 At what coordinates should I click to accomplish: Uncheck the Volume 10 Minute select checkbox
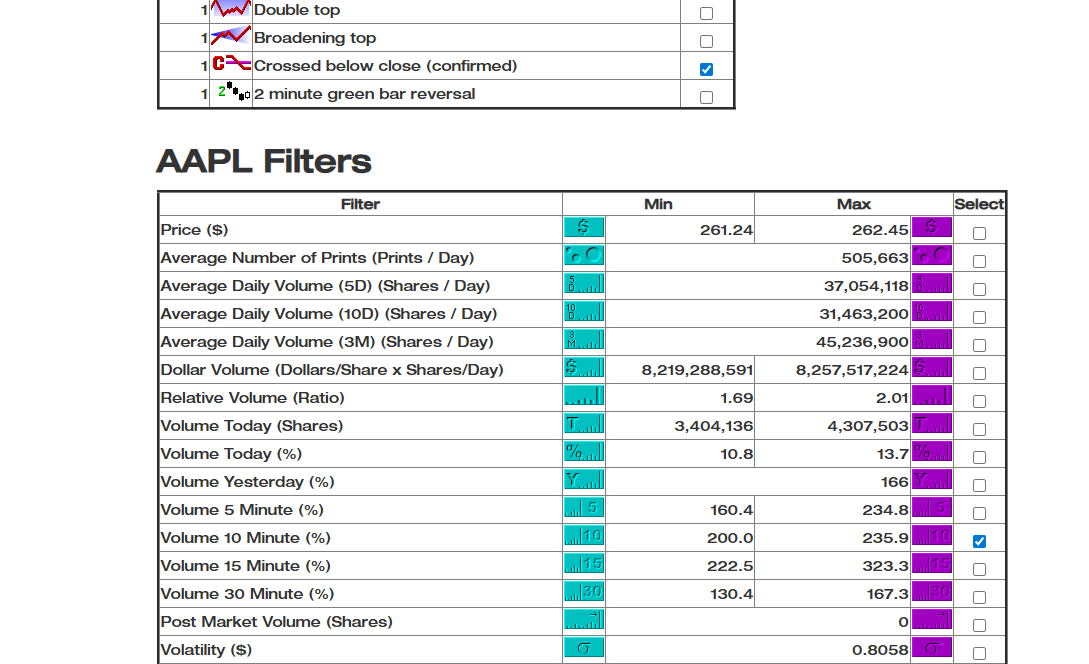click(x=979, y=538)
